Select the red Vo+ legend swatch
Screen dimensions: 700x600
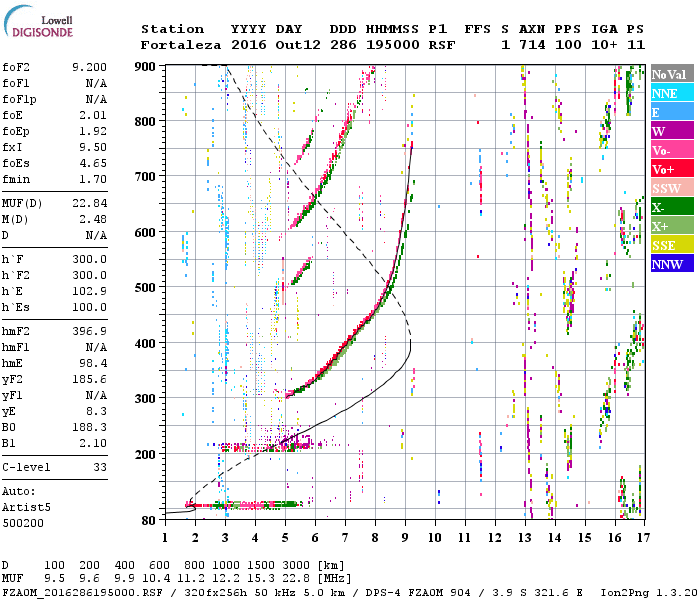(672, 169)
